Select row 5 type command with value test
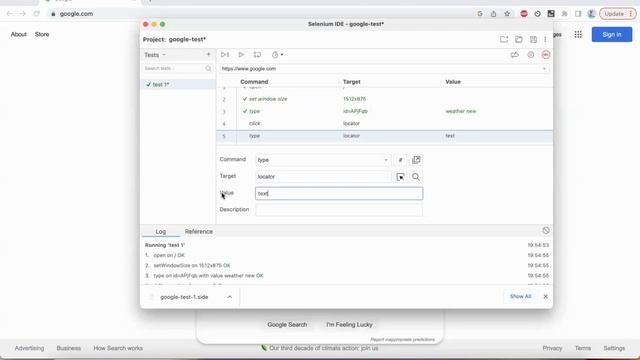The image size is (640, 360). click(384, 136)
